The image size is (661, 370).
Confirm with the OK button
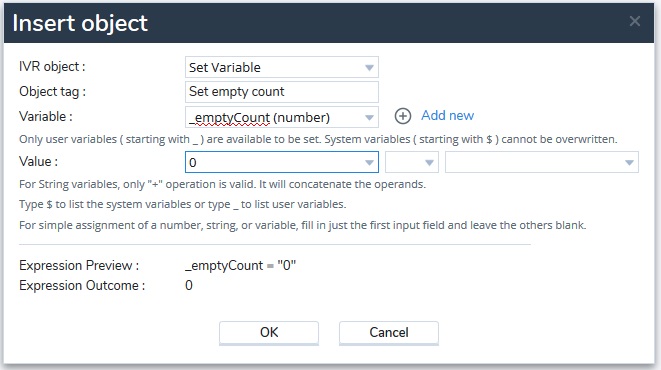click(269, 332)
